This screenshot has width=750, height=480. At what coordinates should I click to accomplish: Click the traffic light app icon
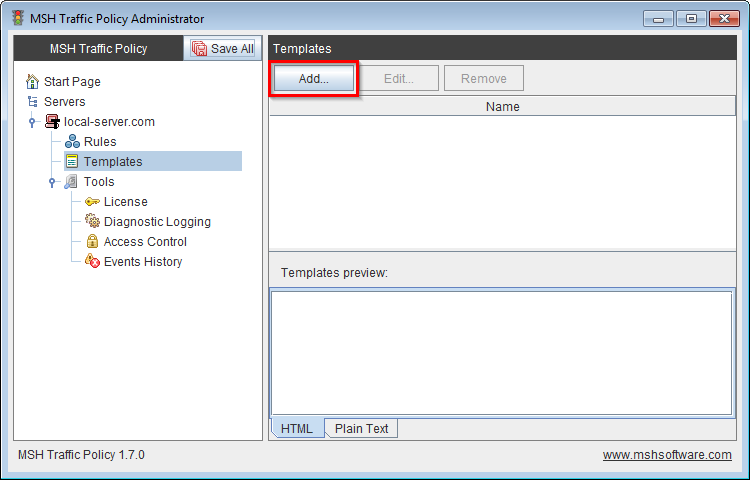pos(18,18)
